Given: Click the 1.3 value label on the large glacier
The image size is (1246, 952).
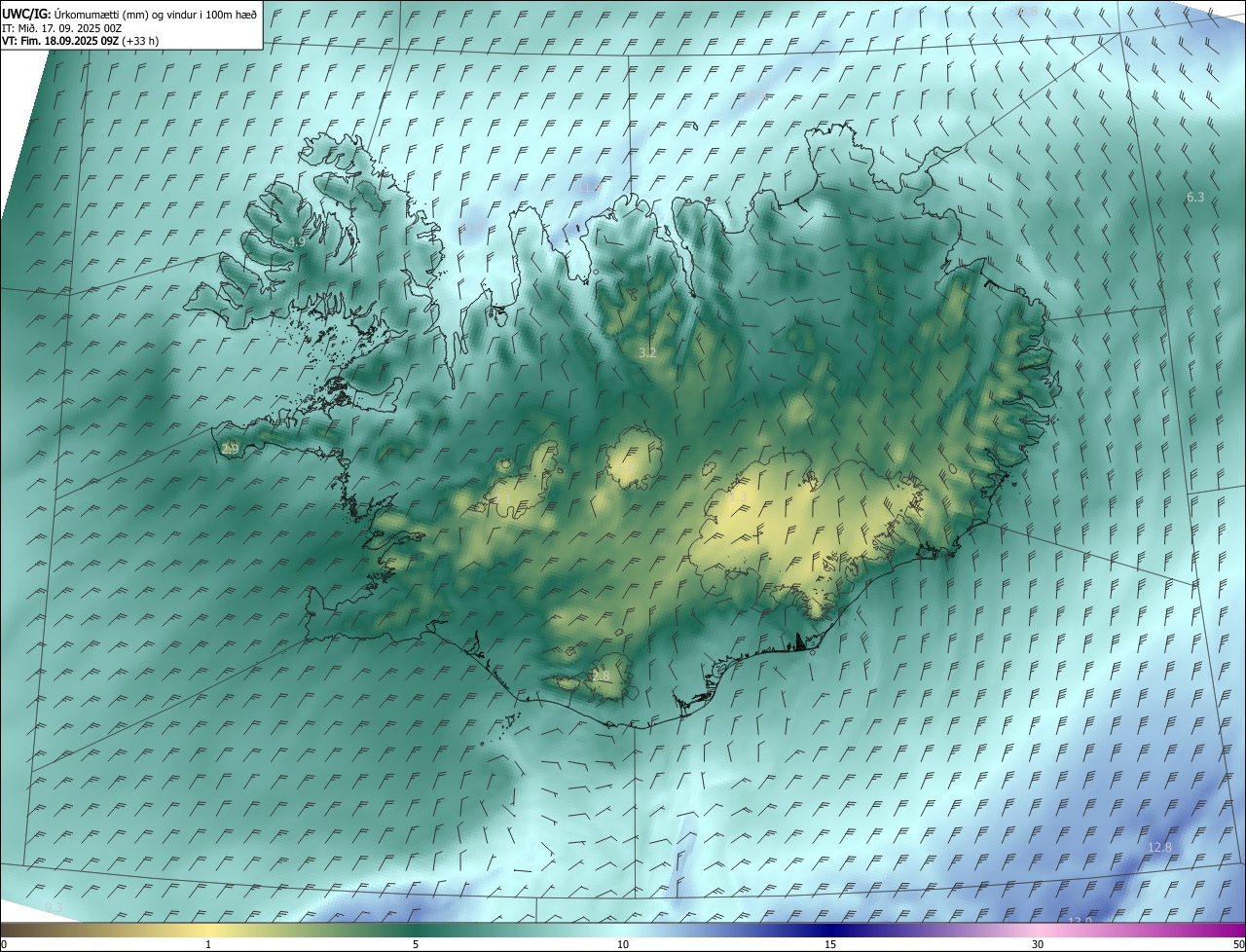Looking at the screenshot, I should (x=739, y=497).
